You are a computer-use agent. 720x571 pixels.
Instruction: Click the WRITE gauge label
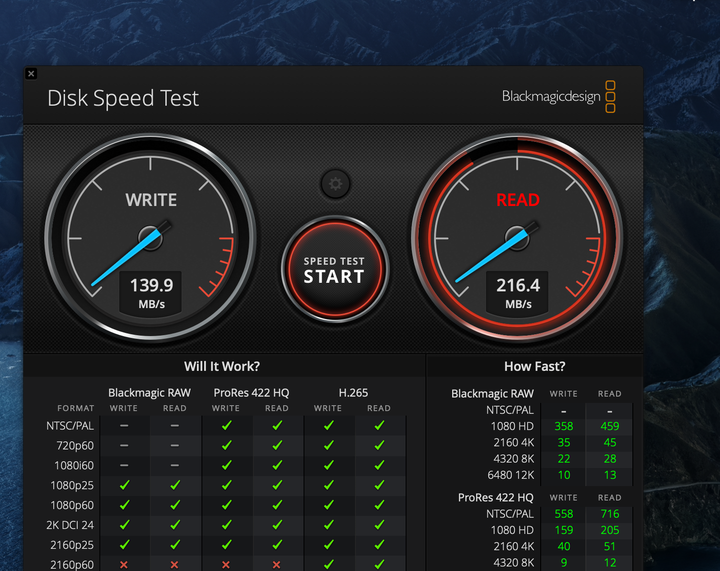pos(151,200)
